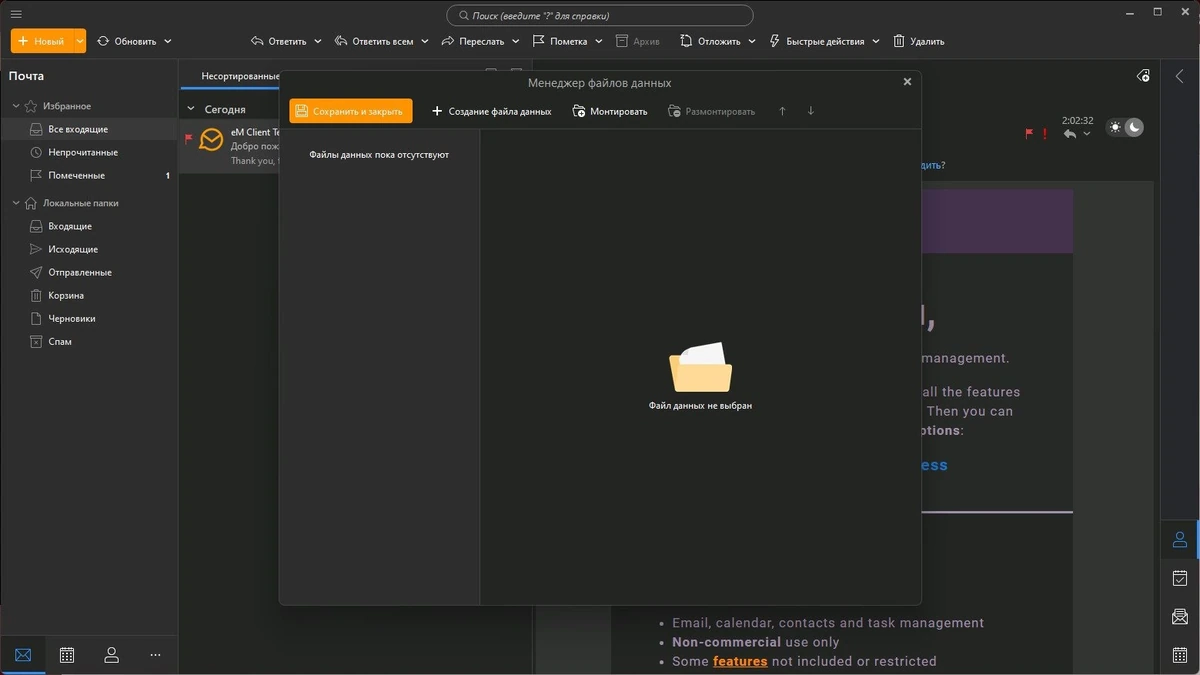Select the Несортированные tab
1200x675 pixels.
point(239,76)
